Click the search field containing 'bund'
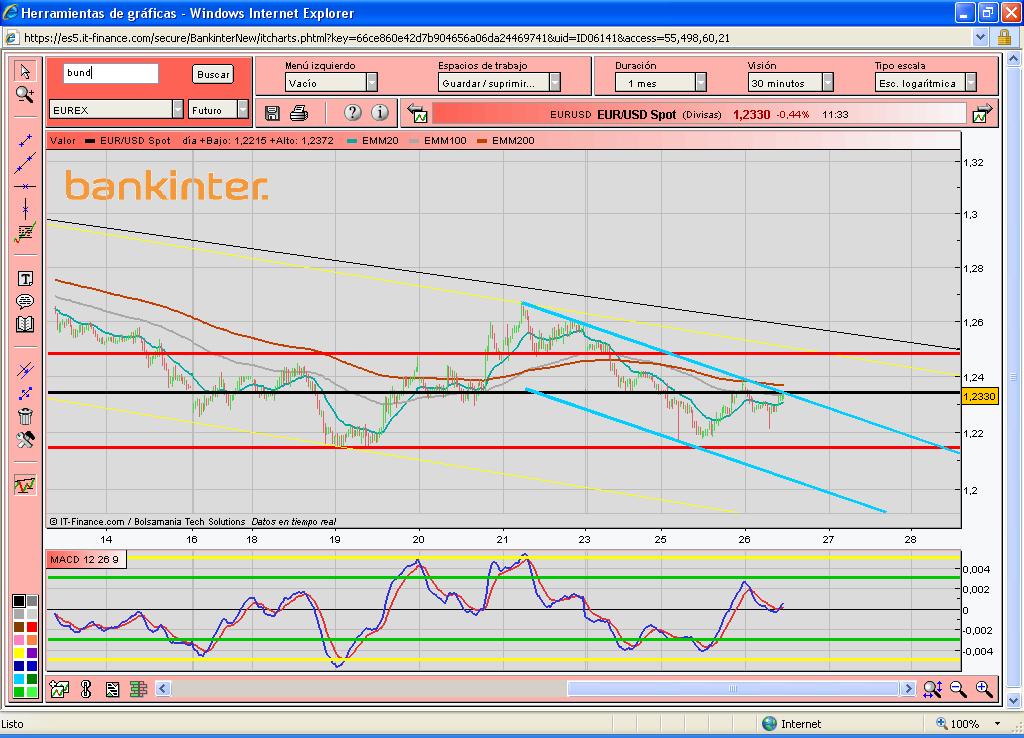 pyautogui.click(x=110, y=74)
